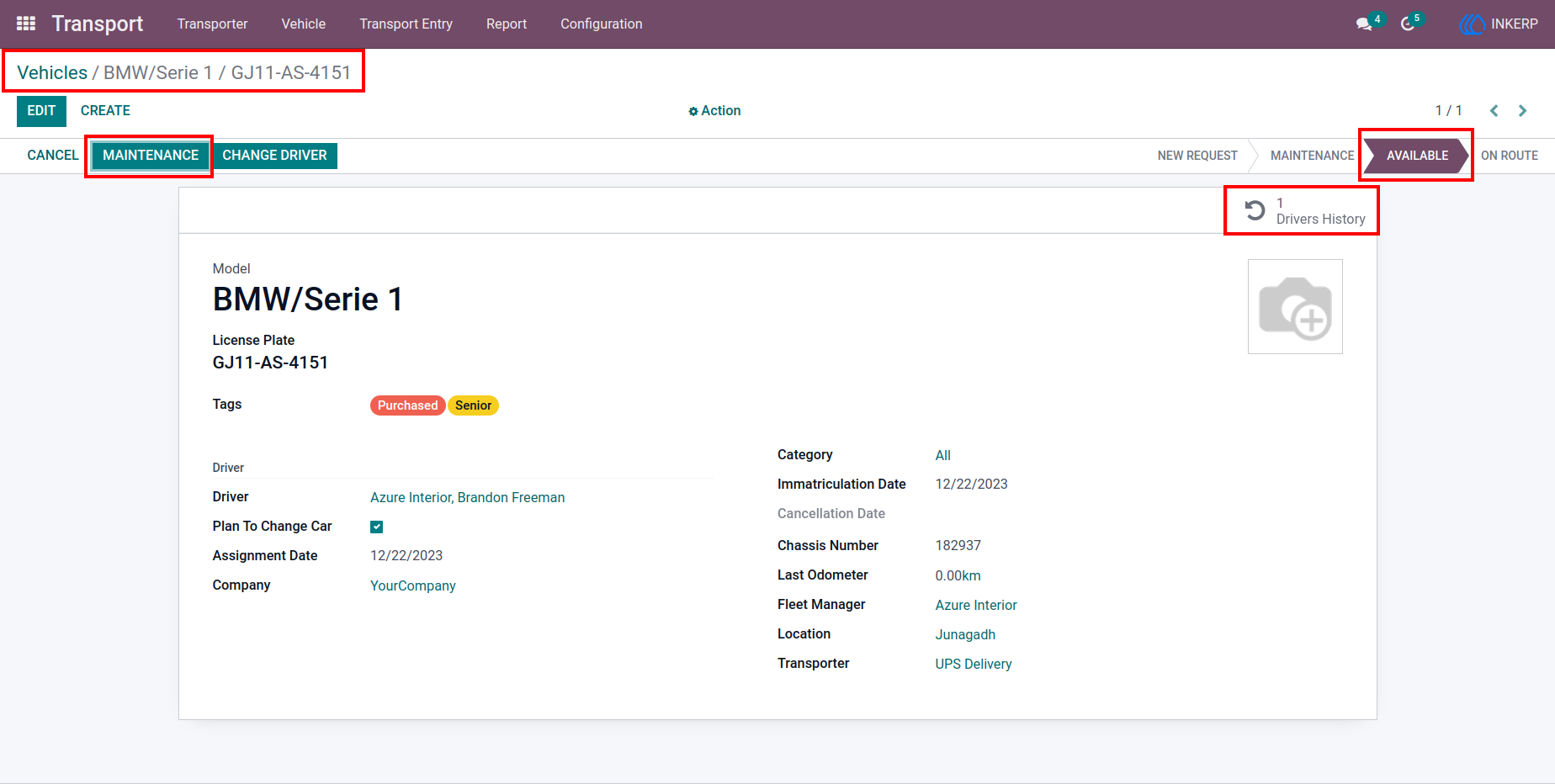Image resolution: width=1555 pixels, height=784 pixels.
Task: Select the MAINTENANCE status bar stage
Action: pyautogui.click(x=1312, y=156)
